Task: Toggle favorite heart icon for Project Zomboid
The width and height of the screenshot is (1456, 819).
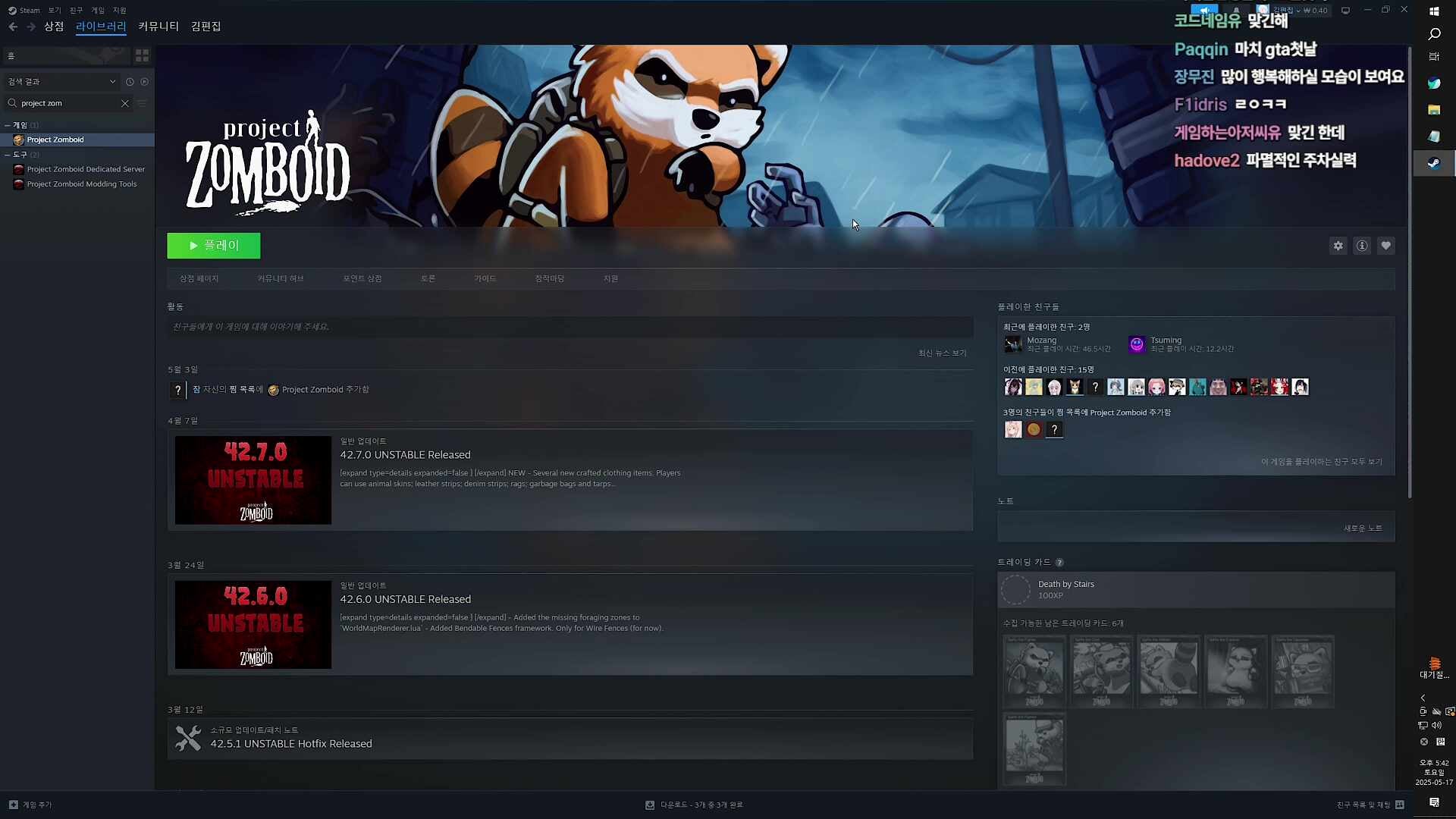Action: pyautogui.click(x=1385, y=246)
